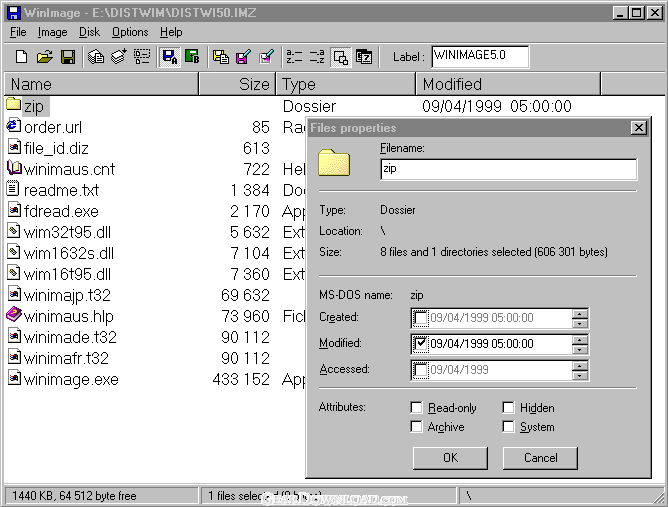Select the winimafr.t32 file name

pyautogui.click(x=66, y=358)
